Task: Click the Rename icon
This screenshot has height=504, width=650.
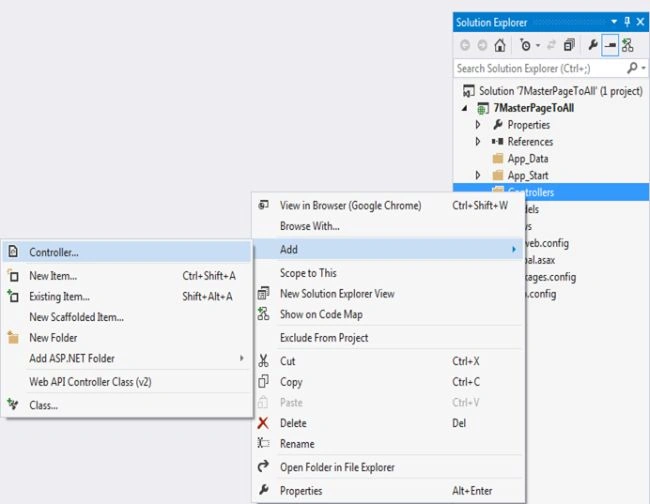Action: point(263,443)
